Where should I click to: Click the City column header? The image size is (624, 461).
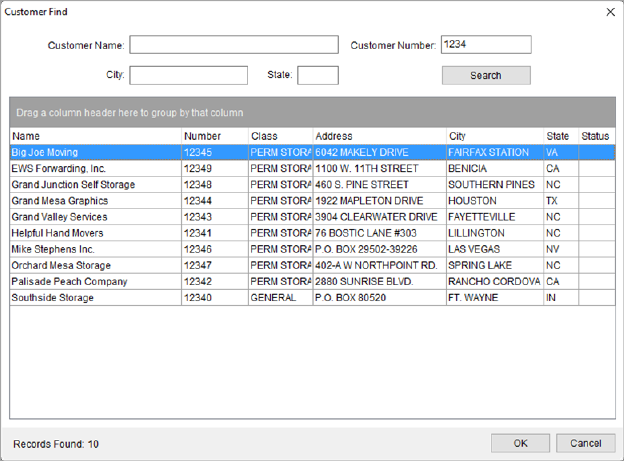(x=494, y=136)
